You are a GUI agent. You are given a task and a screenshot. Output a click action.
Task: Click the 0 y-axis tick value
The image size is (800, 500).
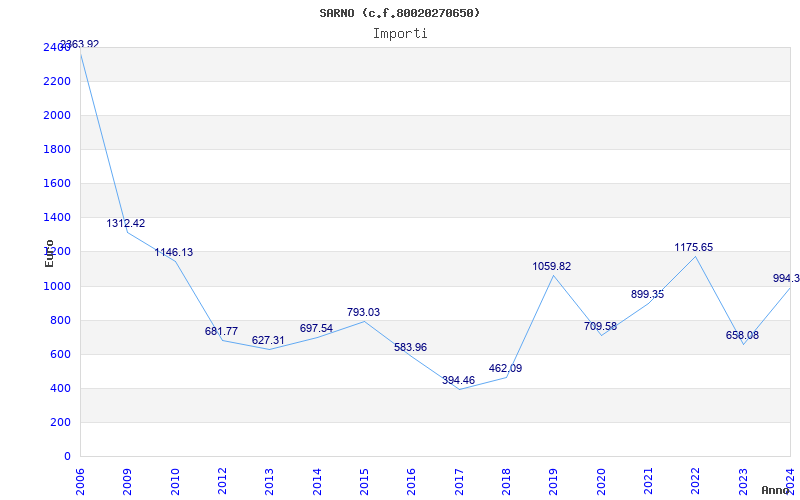coord(67,457)
